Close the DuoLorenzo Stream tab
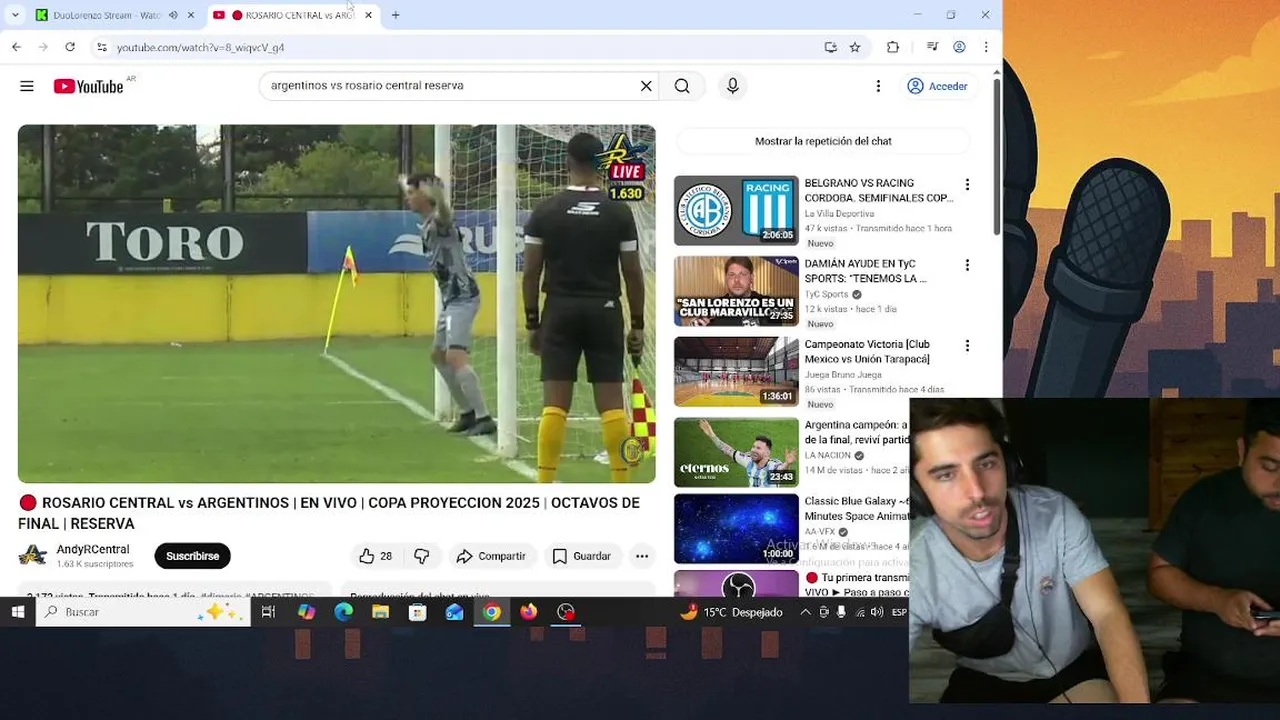The image size is (1280, 720). click(190, 15)
